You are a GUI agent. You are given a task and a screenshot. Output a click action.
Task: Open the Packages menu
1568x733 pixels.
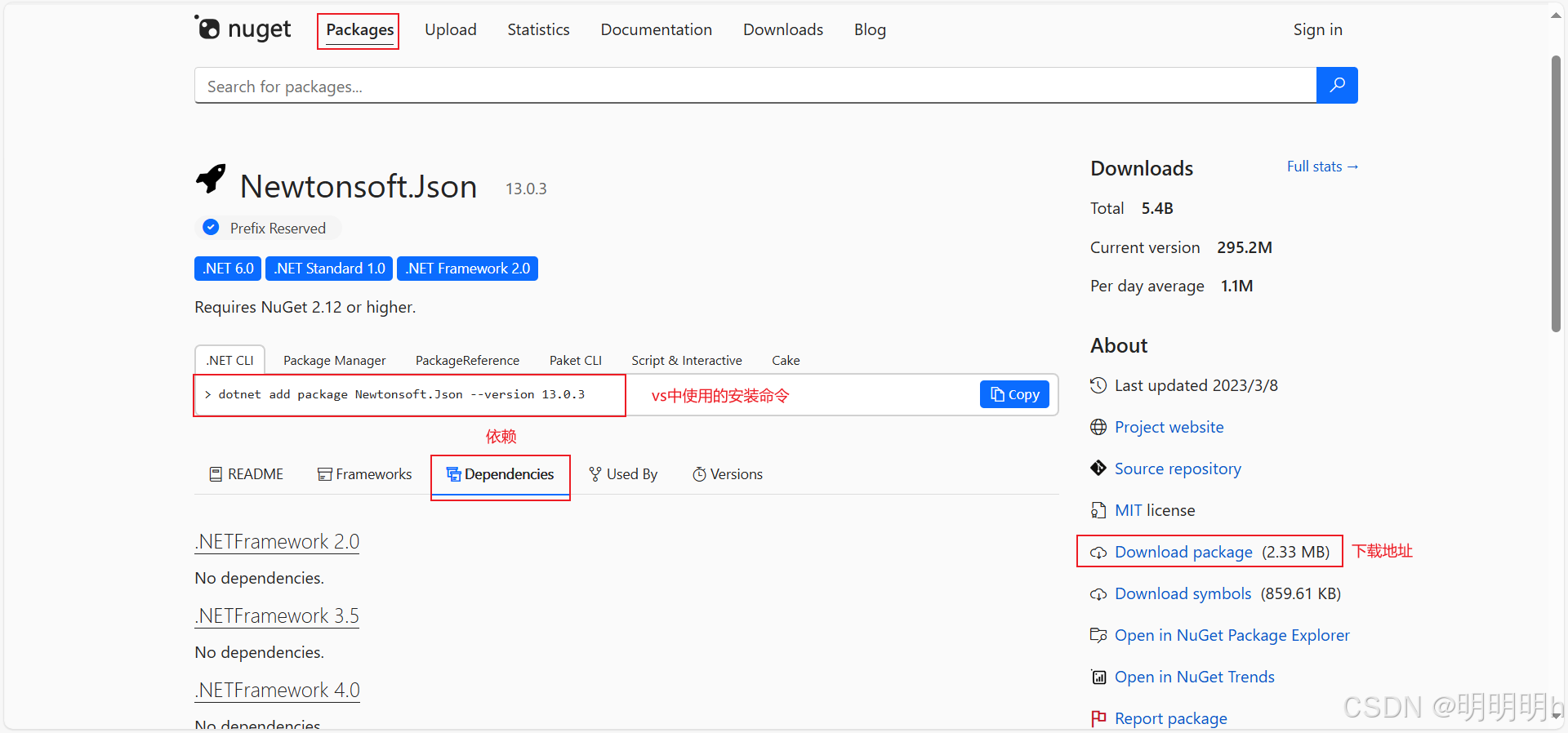tap(359, 30)
